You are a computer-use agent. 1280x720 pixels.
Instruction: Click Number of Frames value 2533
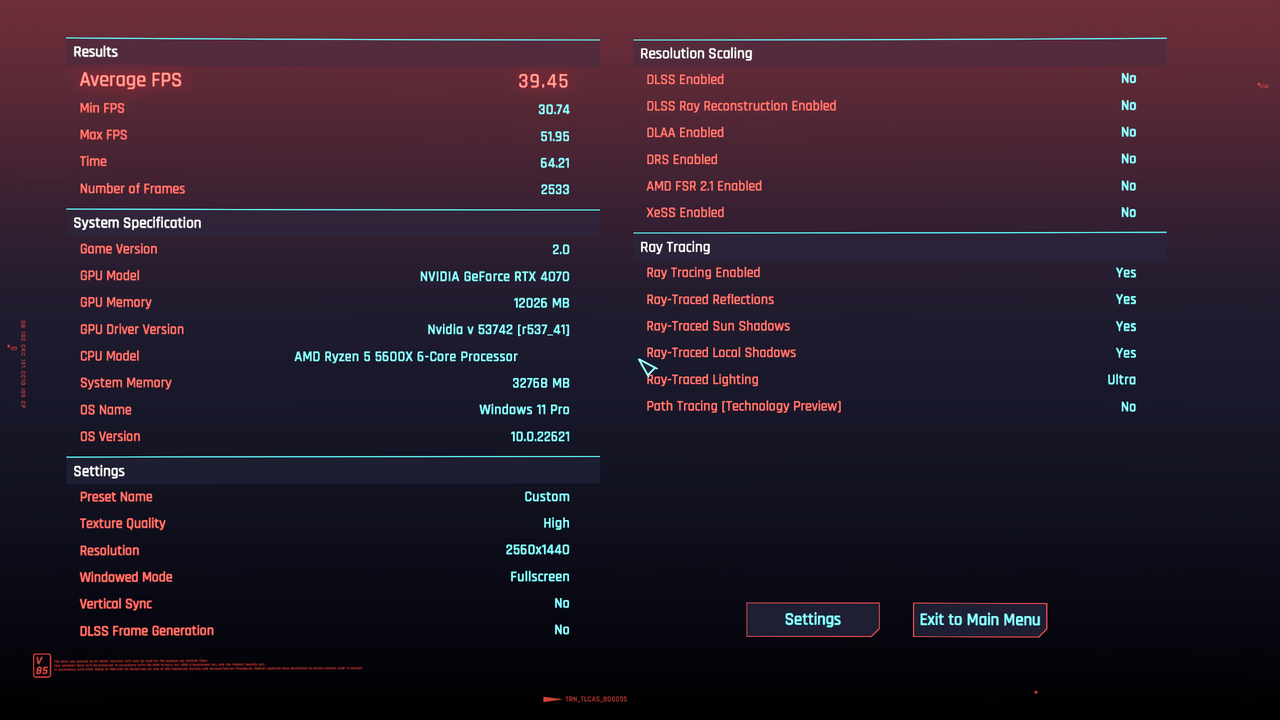[555, 189]
